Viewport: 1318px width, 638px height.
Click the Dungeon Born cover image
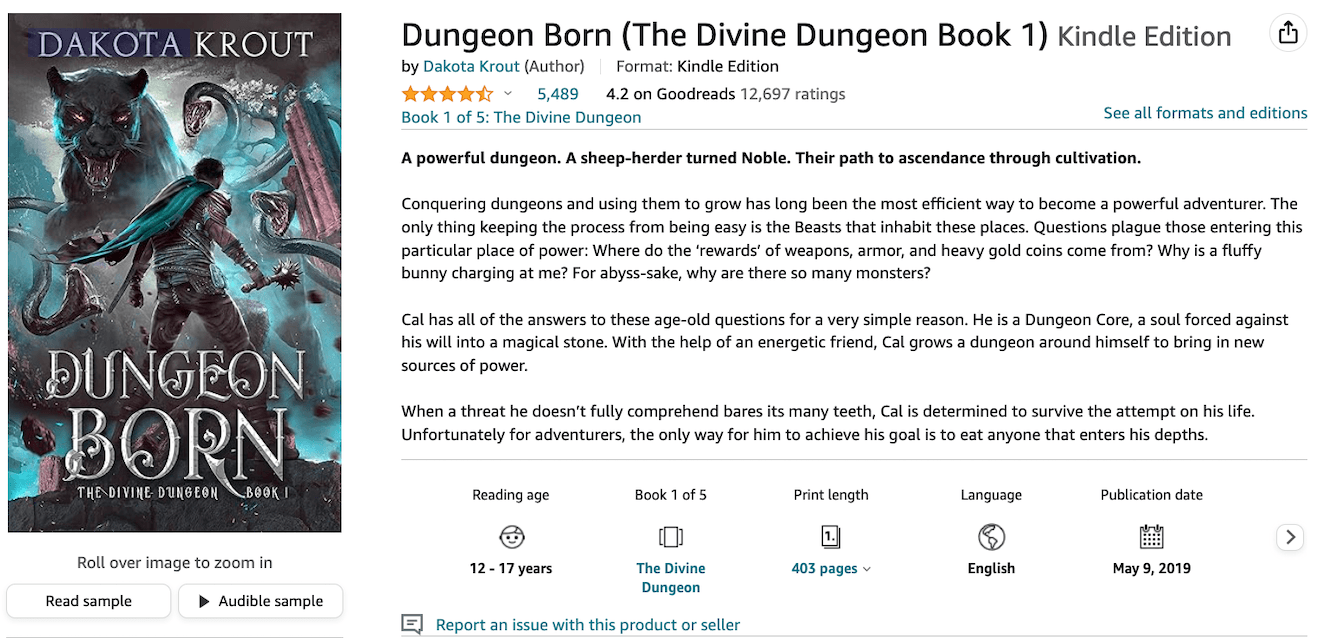[174, 270]
